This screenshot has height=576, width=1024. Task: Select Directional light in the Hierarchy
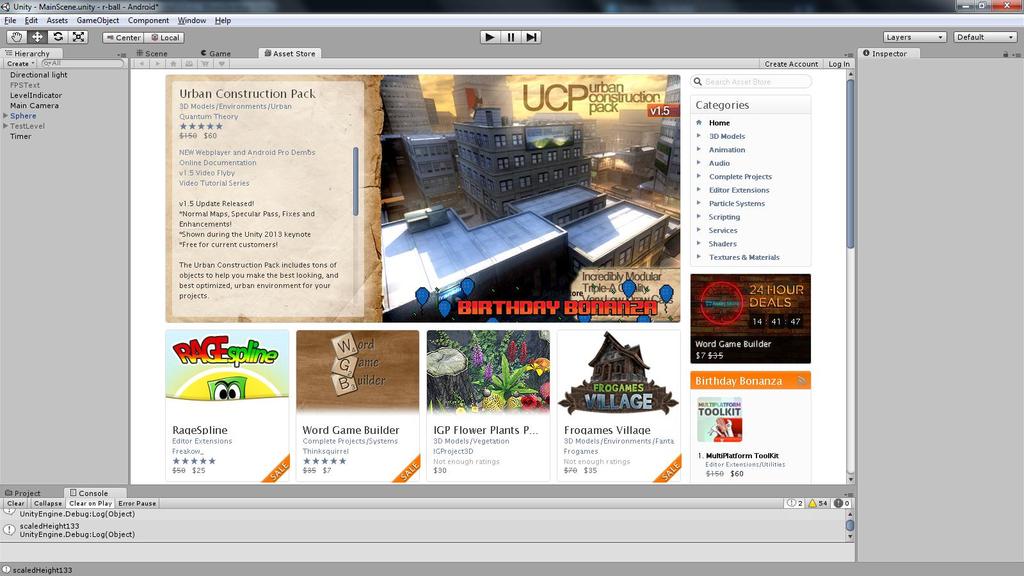pyautogui.click(x=39, y=74)
